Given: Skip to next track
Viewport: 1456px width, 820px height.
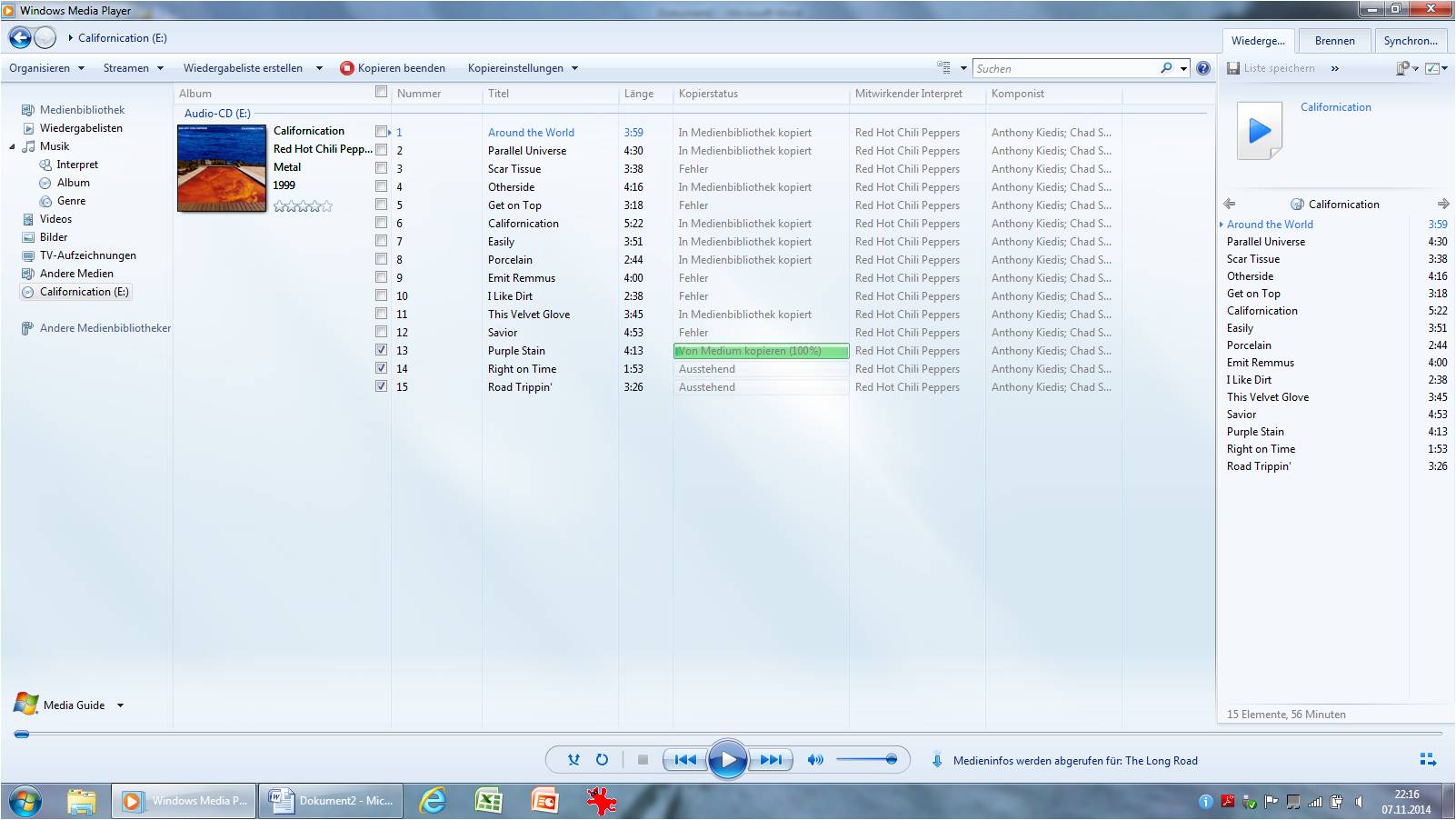Looking at the screenshot, I should tap(771, 760).
